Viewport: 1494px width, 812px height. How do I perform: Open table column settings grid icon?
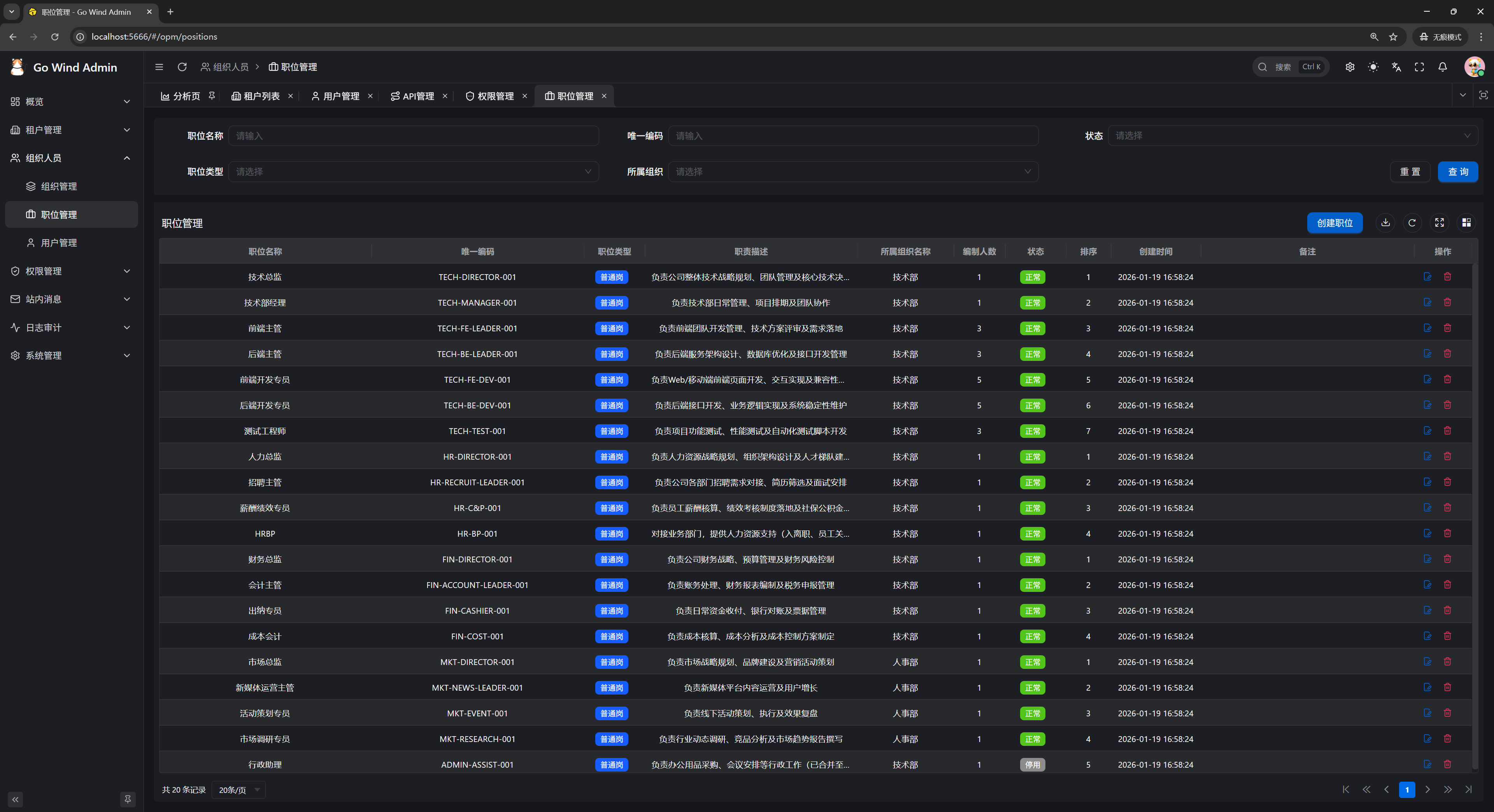(x=1466, y=222)
